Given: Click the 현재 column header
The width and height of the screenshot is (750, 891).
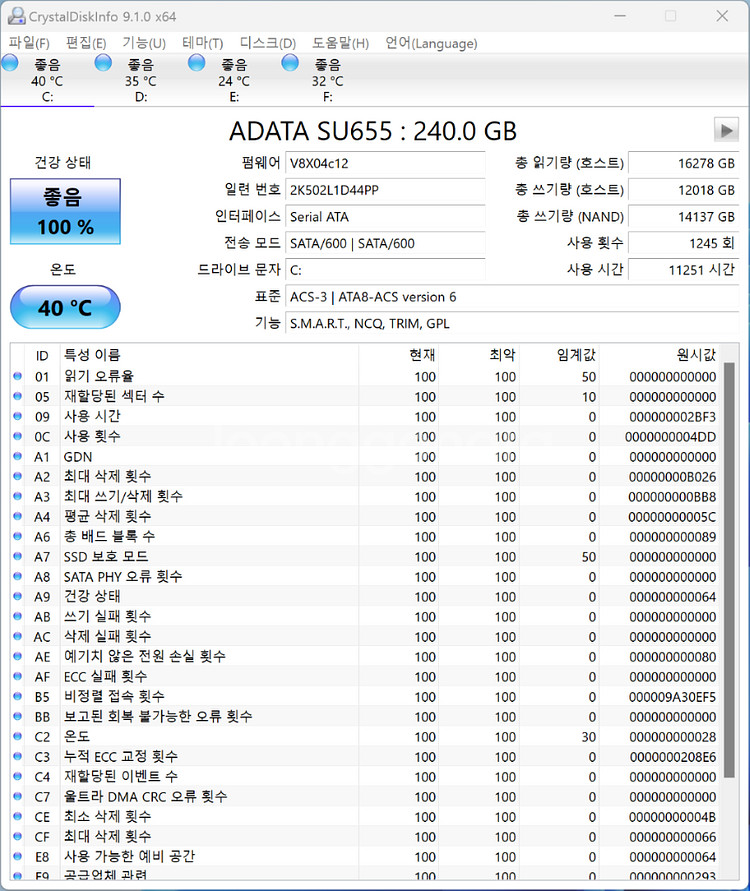Looking at the screenshot, I should coord(399,355).
